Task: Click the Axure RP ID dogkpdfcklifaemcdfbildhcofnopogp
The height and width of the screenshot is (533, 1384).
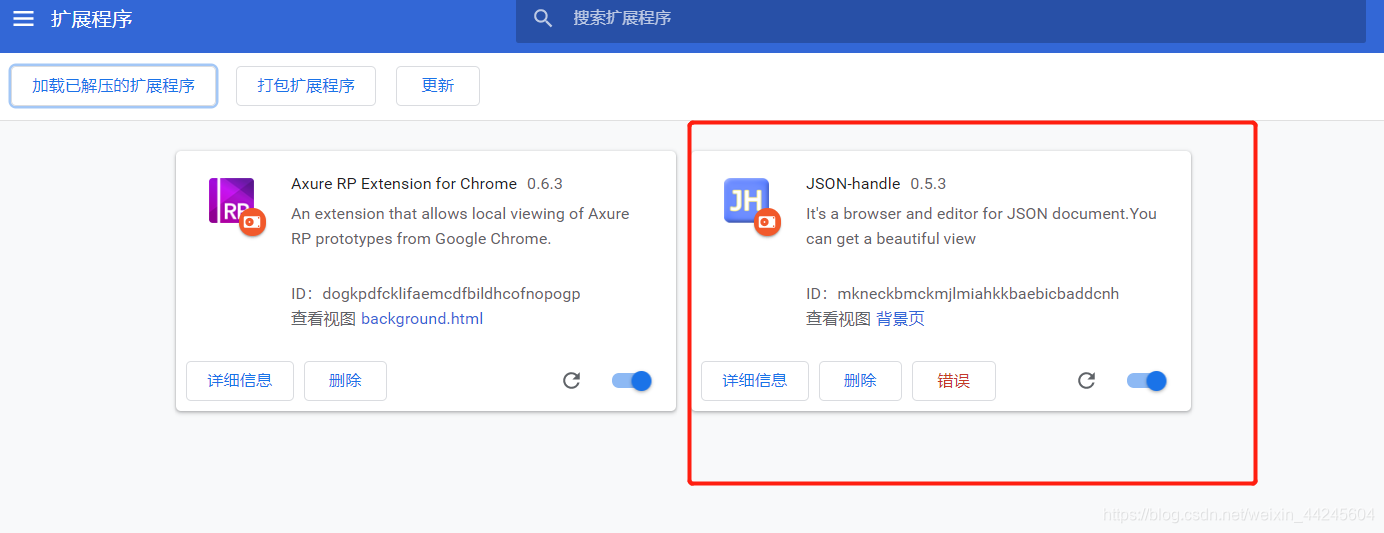Action: 436,294
